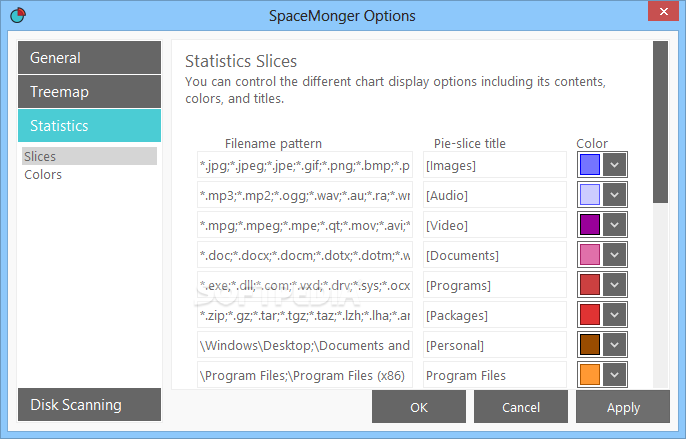Screen dimensions: 686x439
Task: Cancel the options dialog
Action: (521, 407)
